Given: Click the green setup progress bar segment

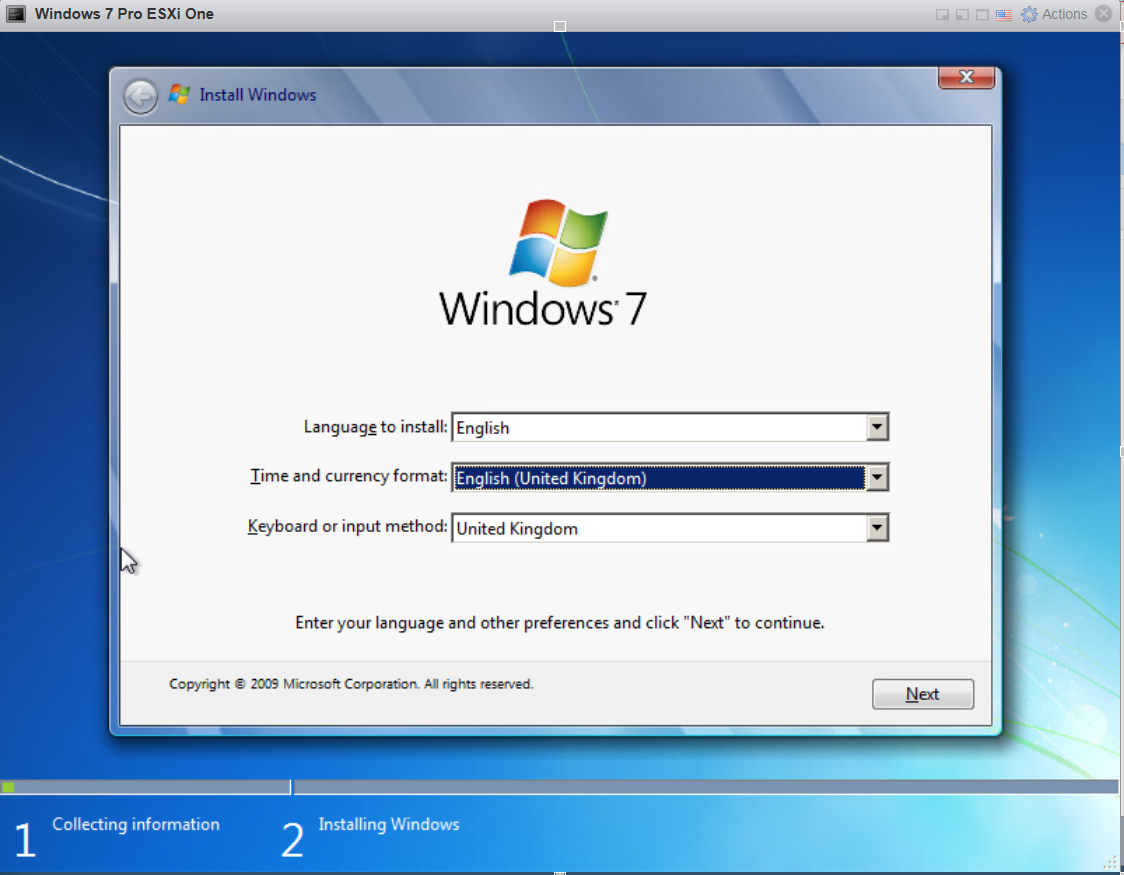Looking at the screenshot, I should point(9,785).
